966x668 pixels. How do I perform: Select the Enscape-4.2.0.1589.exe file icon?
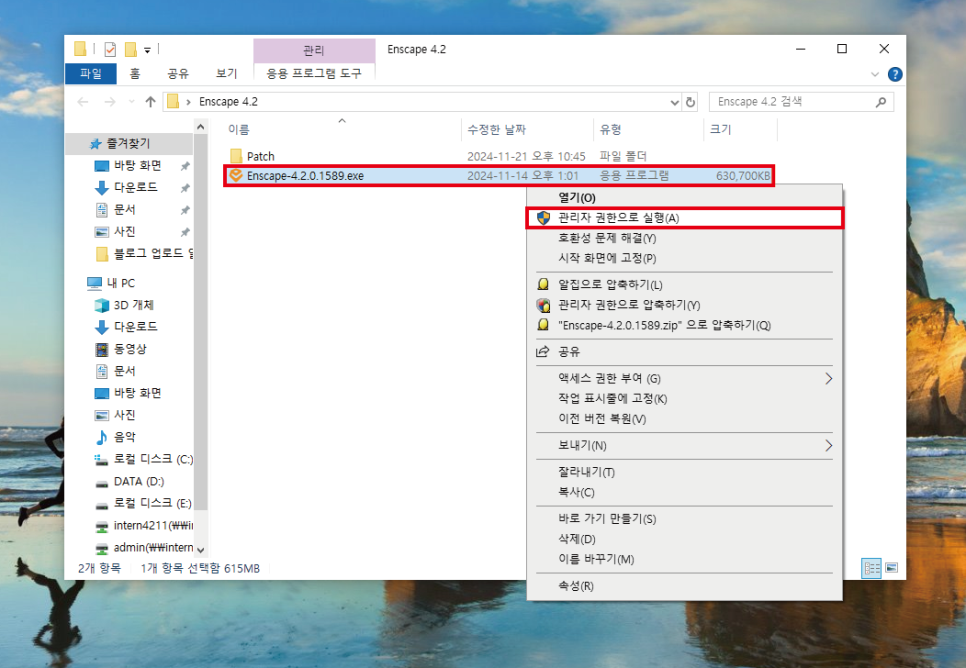[235, 176]
